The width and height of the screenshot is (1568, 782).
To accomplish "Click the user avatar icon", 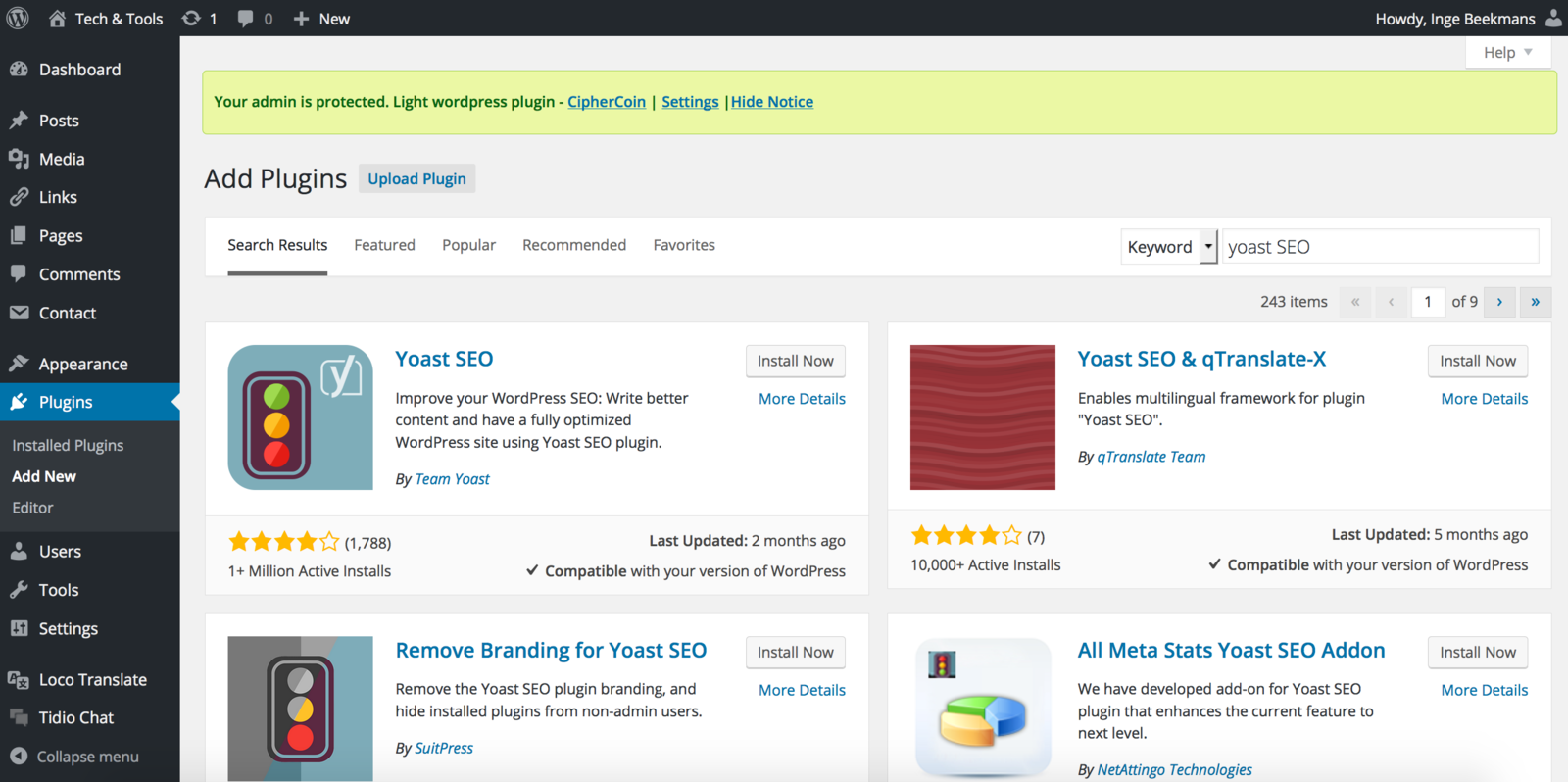I will [x=1553, y=18].
